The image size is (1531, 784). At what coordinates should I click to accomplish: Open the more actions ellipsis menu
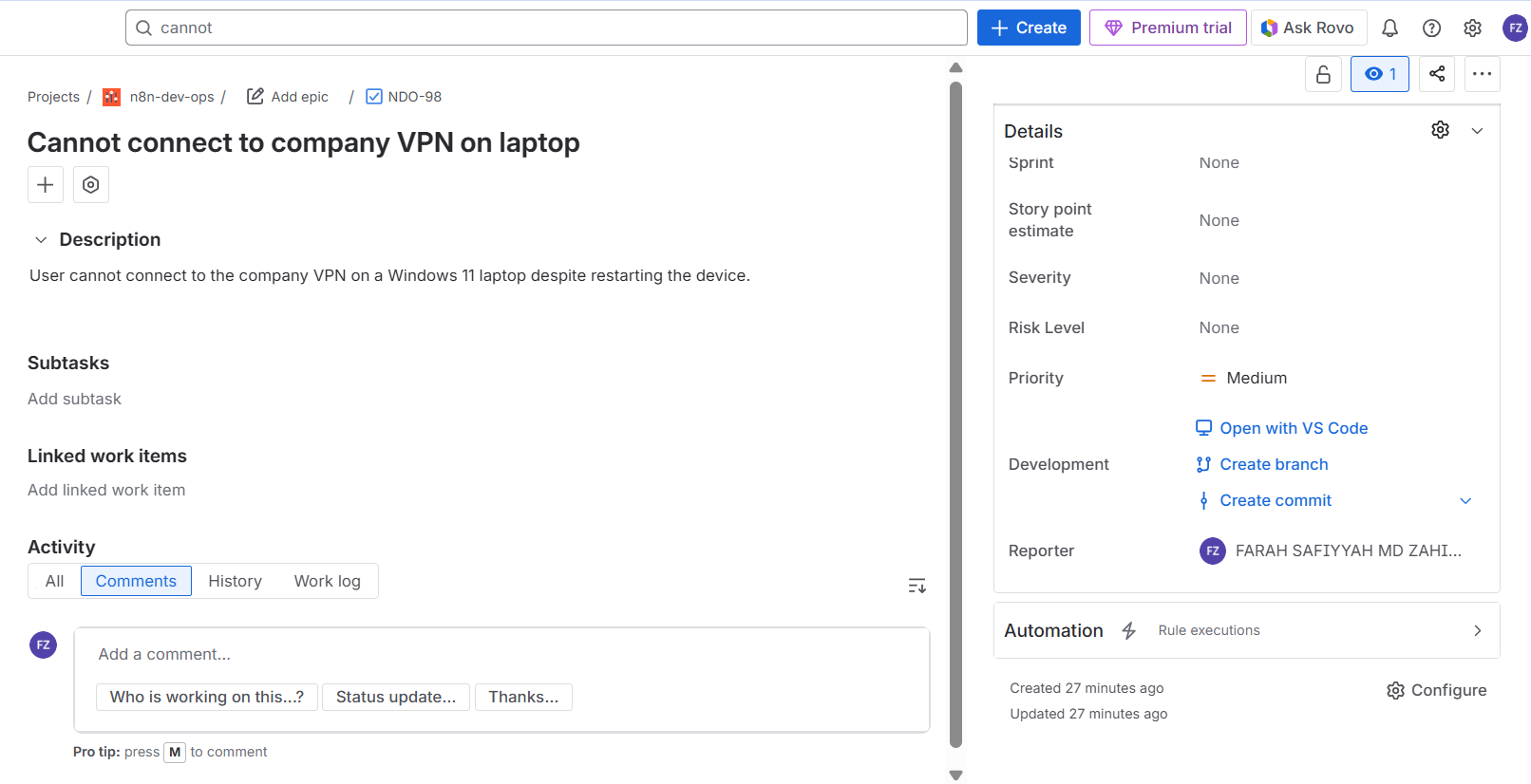click(1482, 74)
